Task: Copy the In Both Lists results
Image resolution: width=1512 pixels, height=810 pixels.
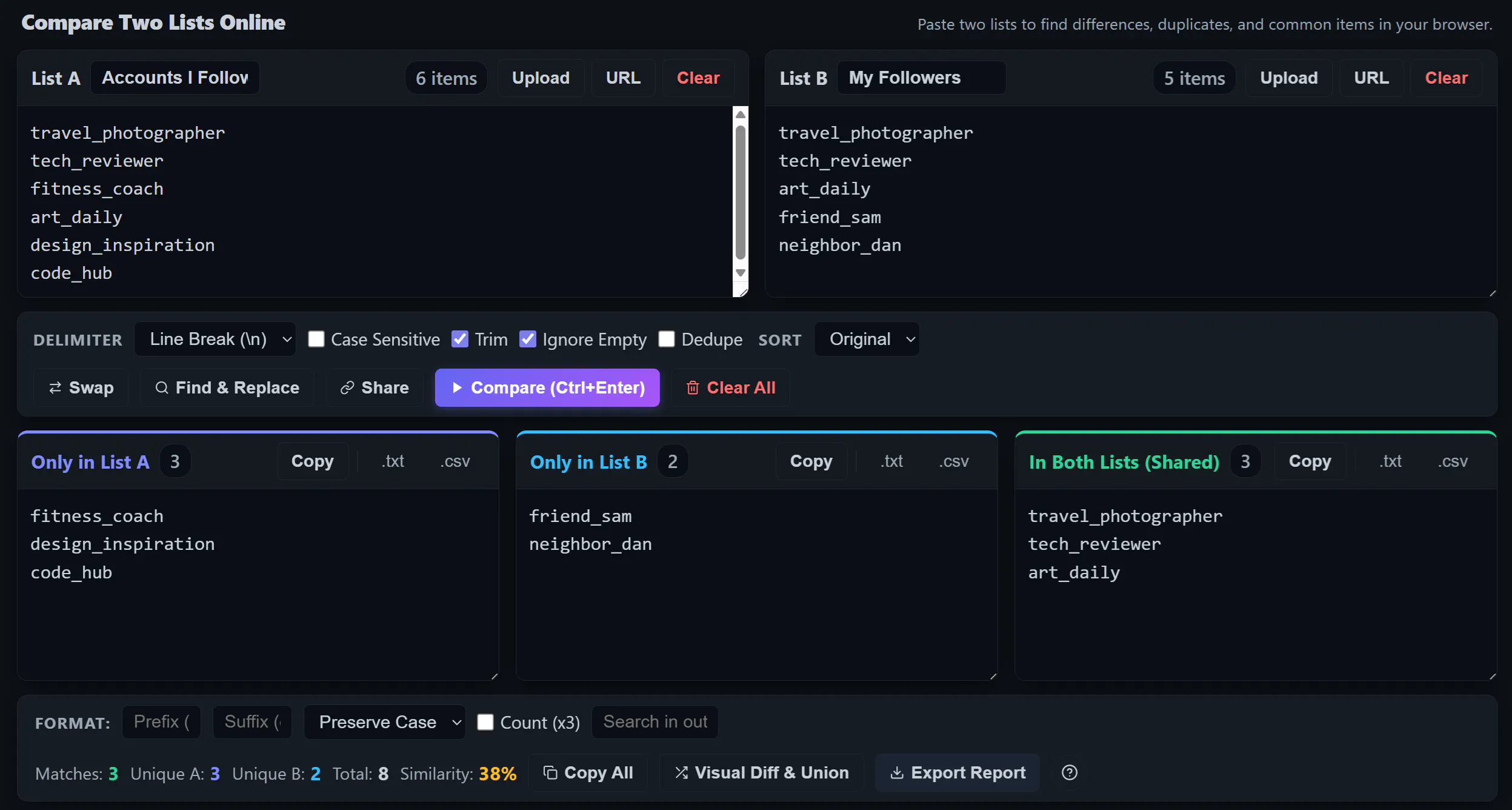Action: pos(1310,461)
